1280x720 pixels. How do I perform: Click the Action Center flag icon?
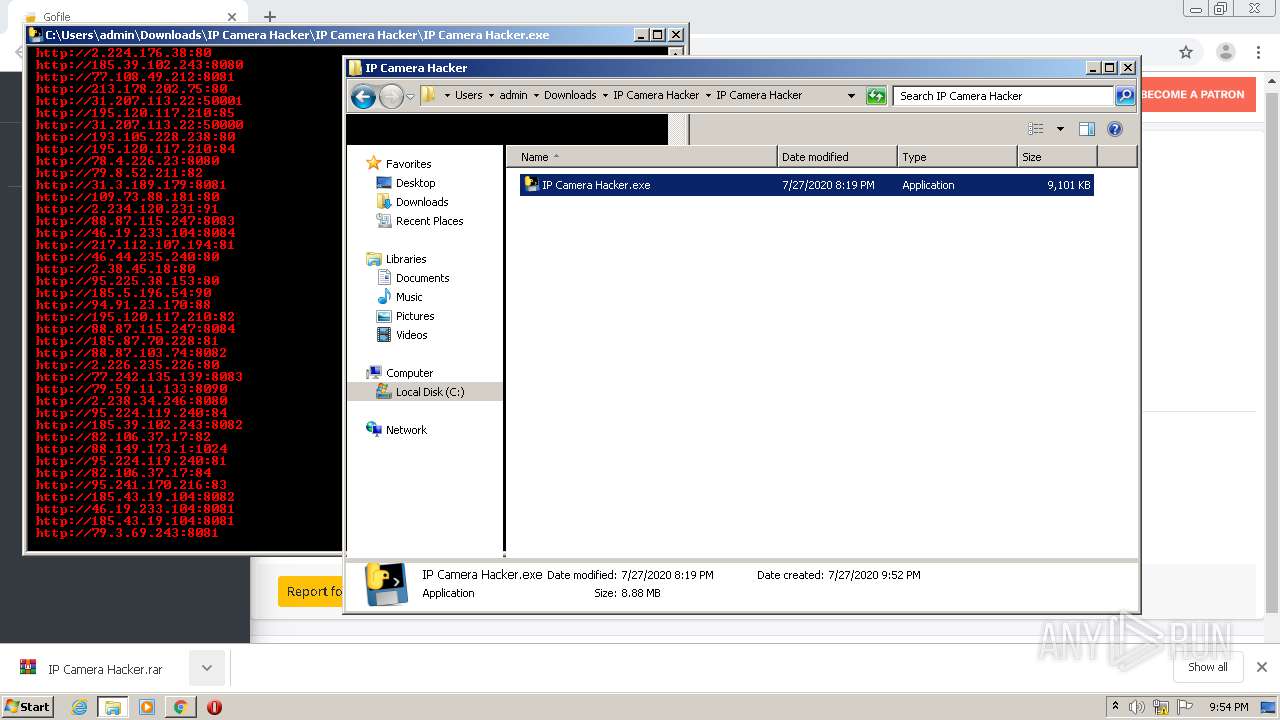point(1185,707)
